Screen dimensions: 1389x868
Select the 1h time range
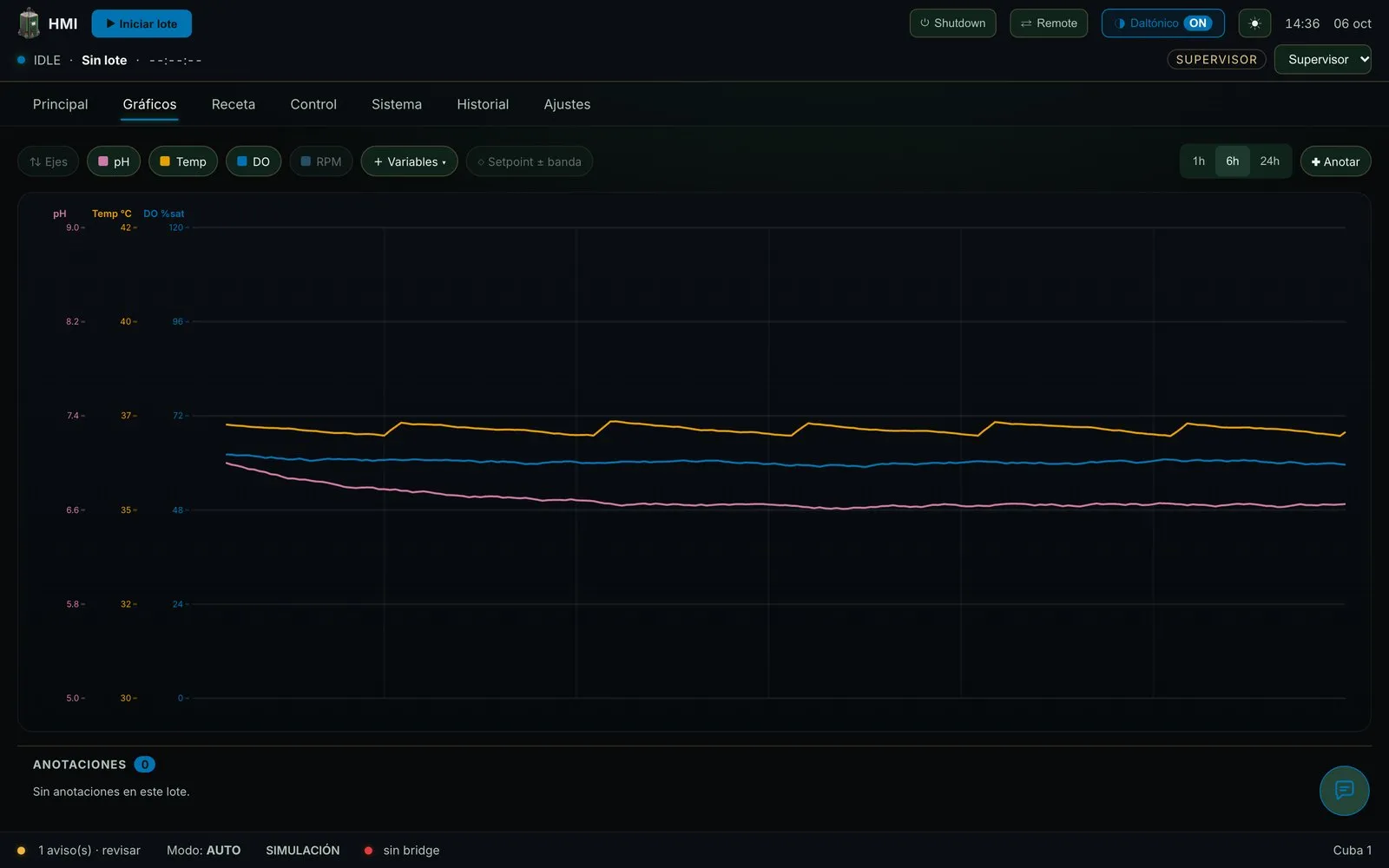tap(1199, 161)
